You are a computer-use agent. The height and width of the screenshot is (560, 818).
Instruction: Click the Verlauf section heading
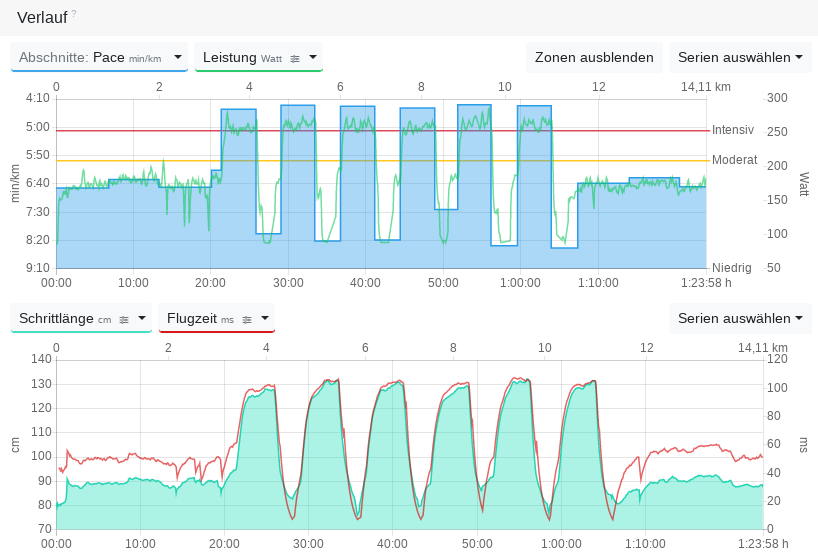(x=42, y=17)
